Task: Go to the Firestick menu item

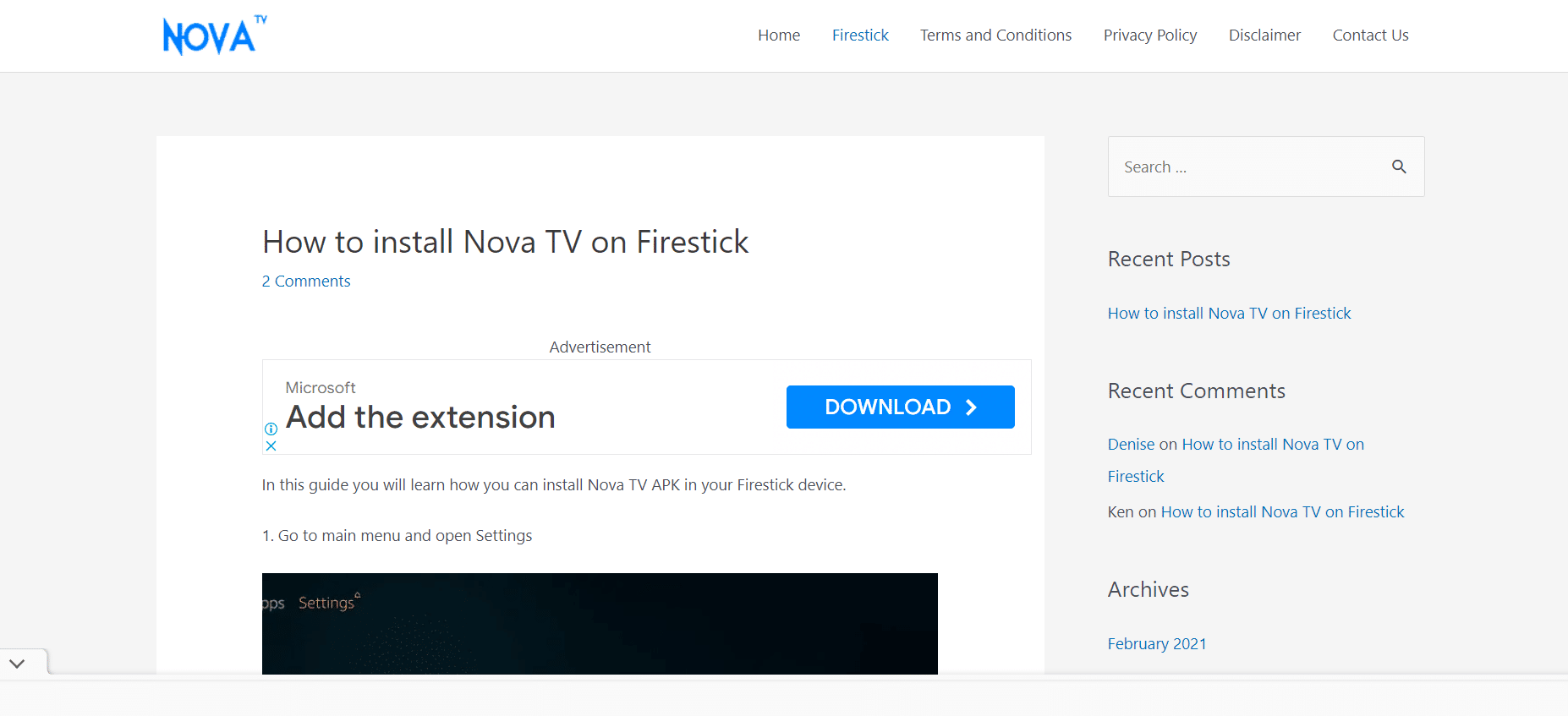Action: click(860, 36)
